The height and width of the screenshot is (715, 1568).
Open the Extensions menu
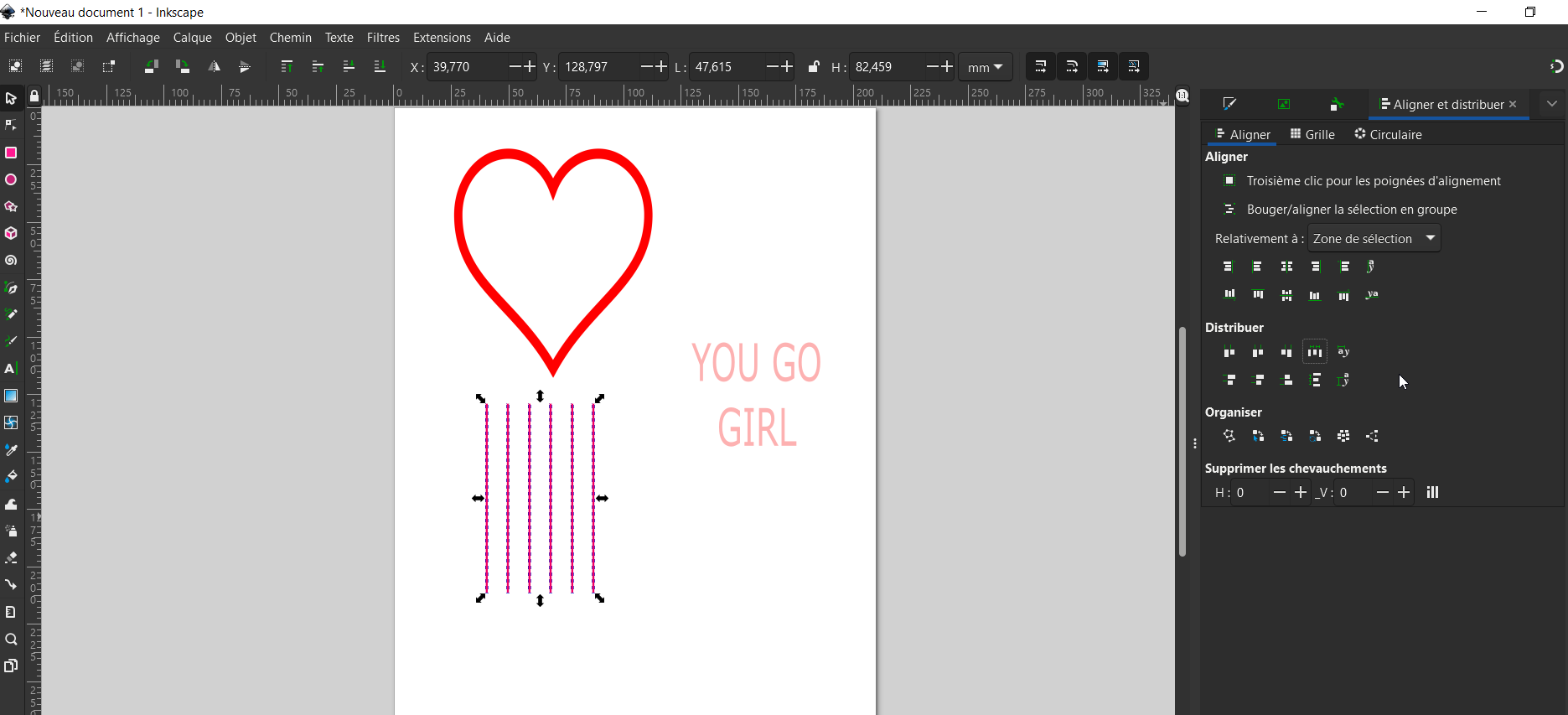[442, 38]
